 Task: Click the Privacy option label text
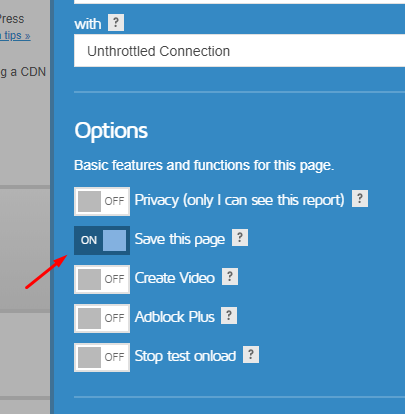[x=239, y=200]
